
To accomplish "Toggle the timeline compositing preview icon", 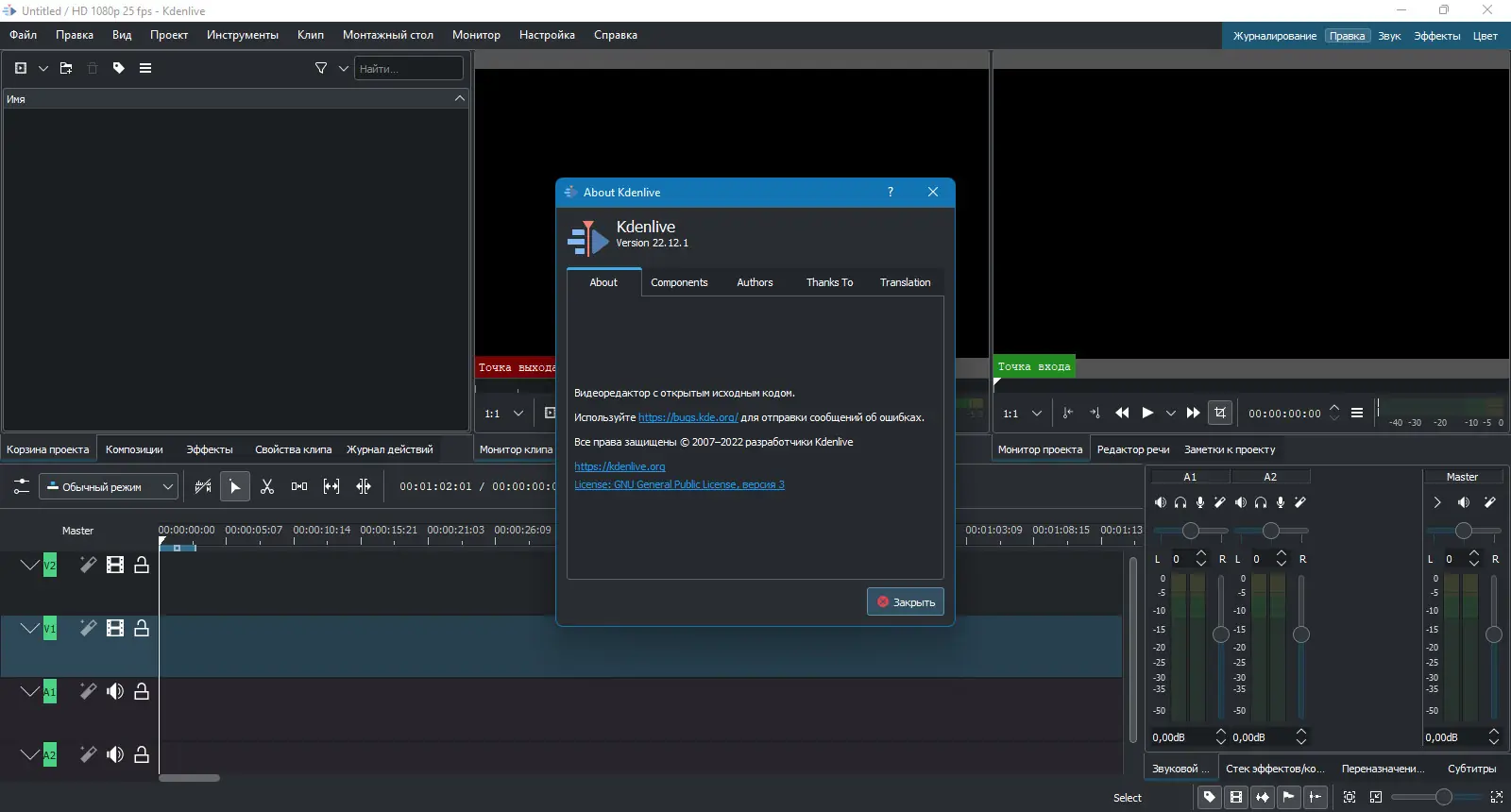I will pos(203,486).
